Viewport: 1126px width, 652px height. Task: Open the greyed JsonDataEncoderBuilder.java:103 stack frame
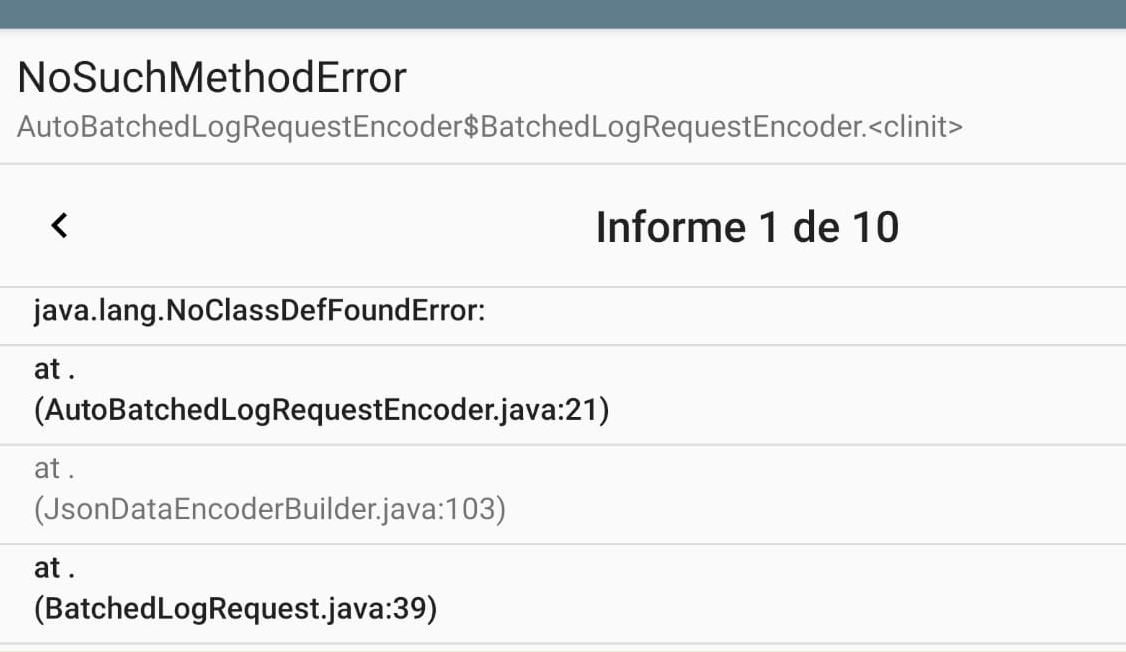click(270, 509)
